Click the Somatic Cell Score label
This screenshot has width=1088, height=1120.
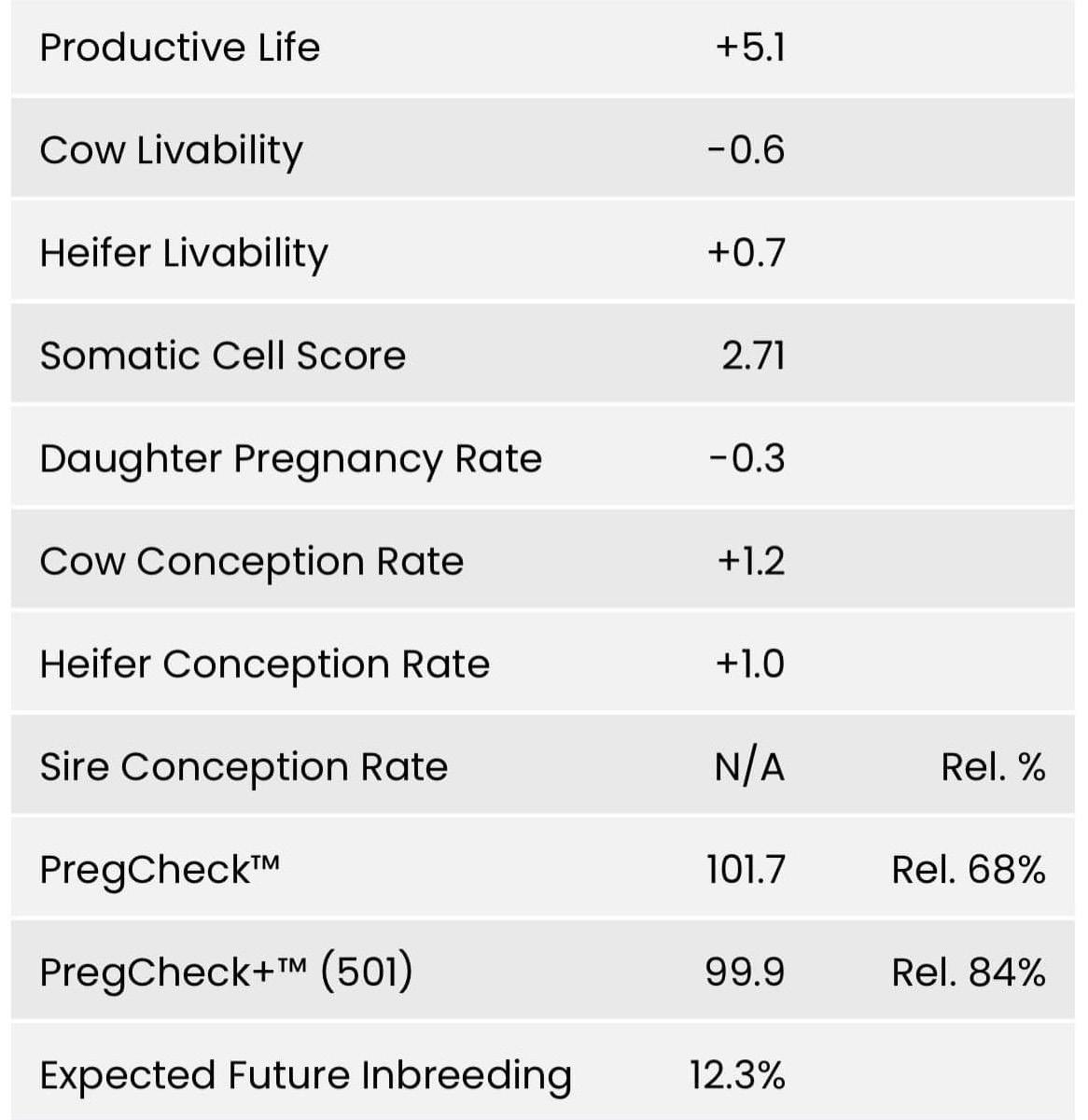coord(222,356)
